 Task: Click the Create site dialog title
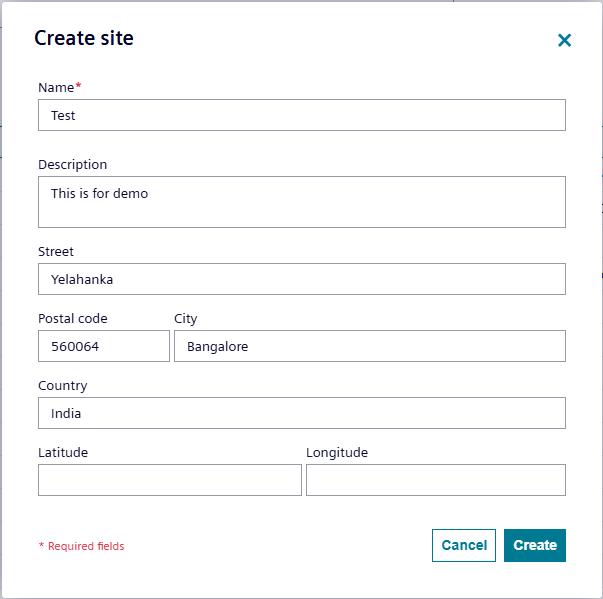[84, 38]
